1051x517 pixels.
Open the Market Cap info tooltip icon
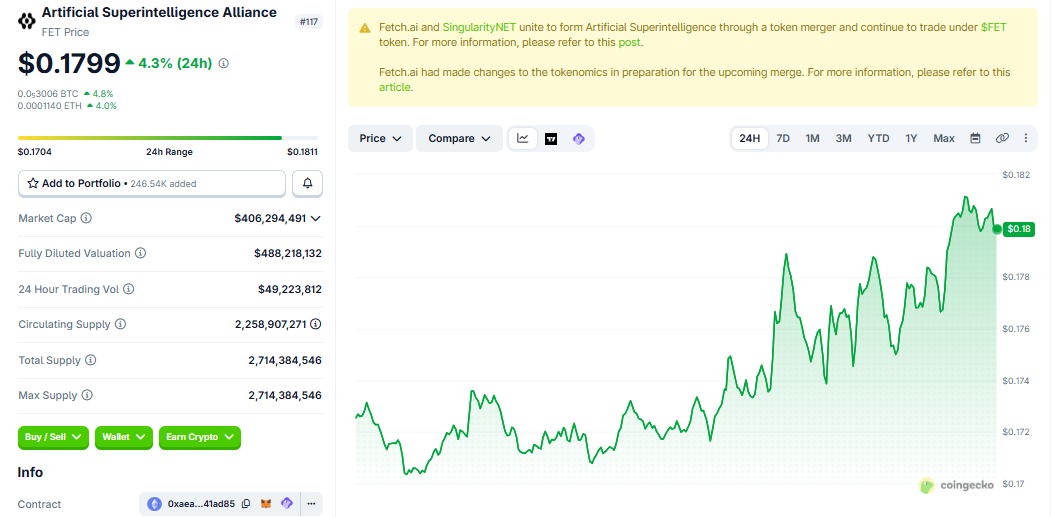point(86,218)
